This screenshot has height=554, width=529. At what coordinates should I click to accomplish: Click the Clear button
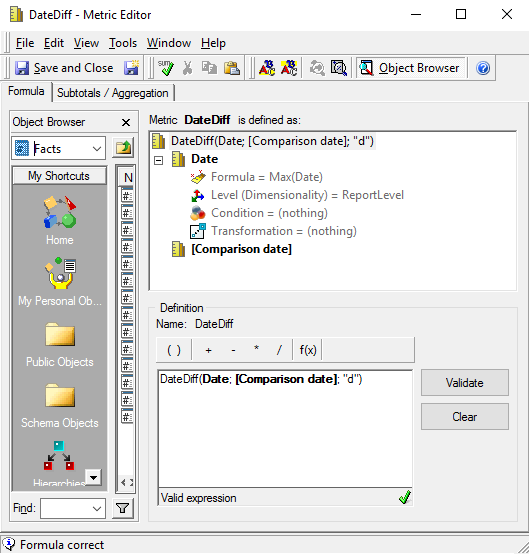tap(465, 417)
